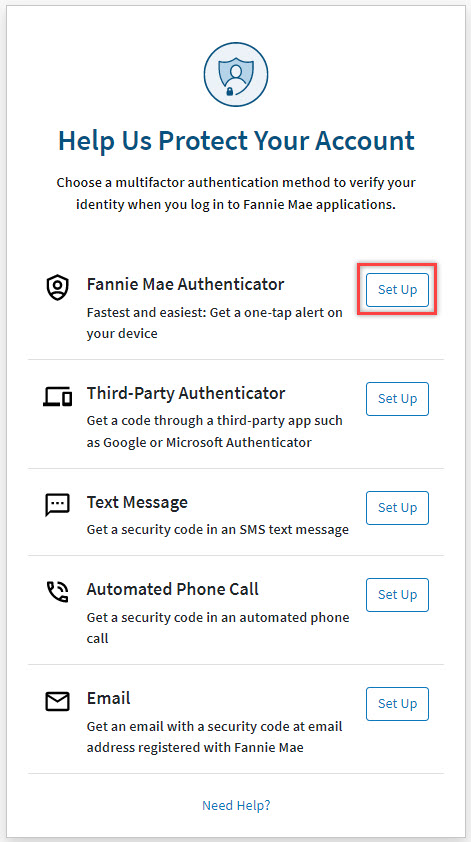Click the Automated Phone Call phone icon
Image resolution: width=471 pixels, height=842 pixels.
57,592
